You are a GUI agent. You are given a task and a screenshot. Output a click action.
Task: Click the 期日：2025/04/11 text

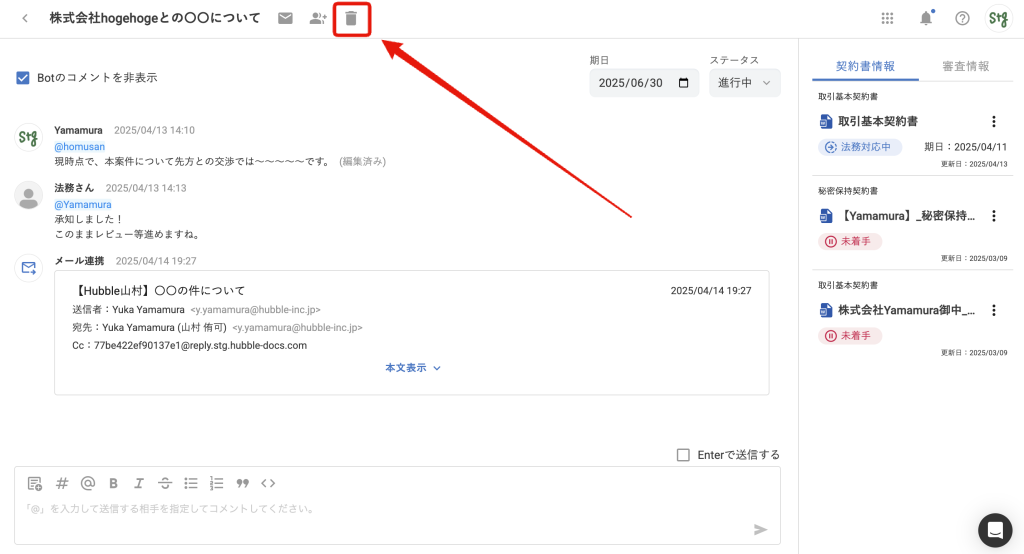tap(965, 147)
